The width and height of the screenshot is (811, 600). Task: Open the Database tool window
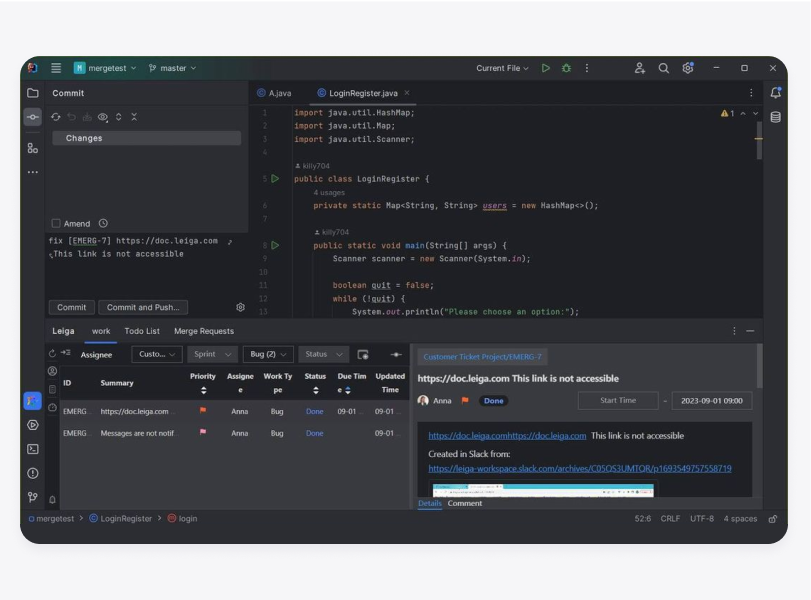(775, 117)
